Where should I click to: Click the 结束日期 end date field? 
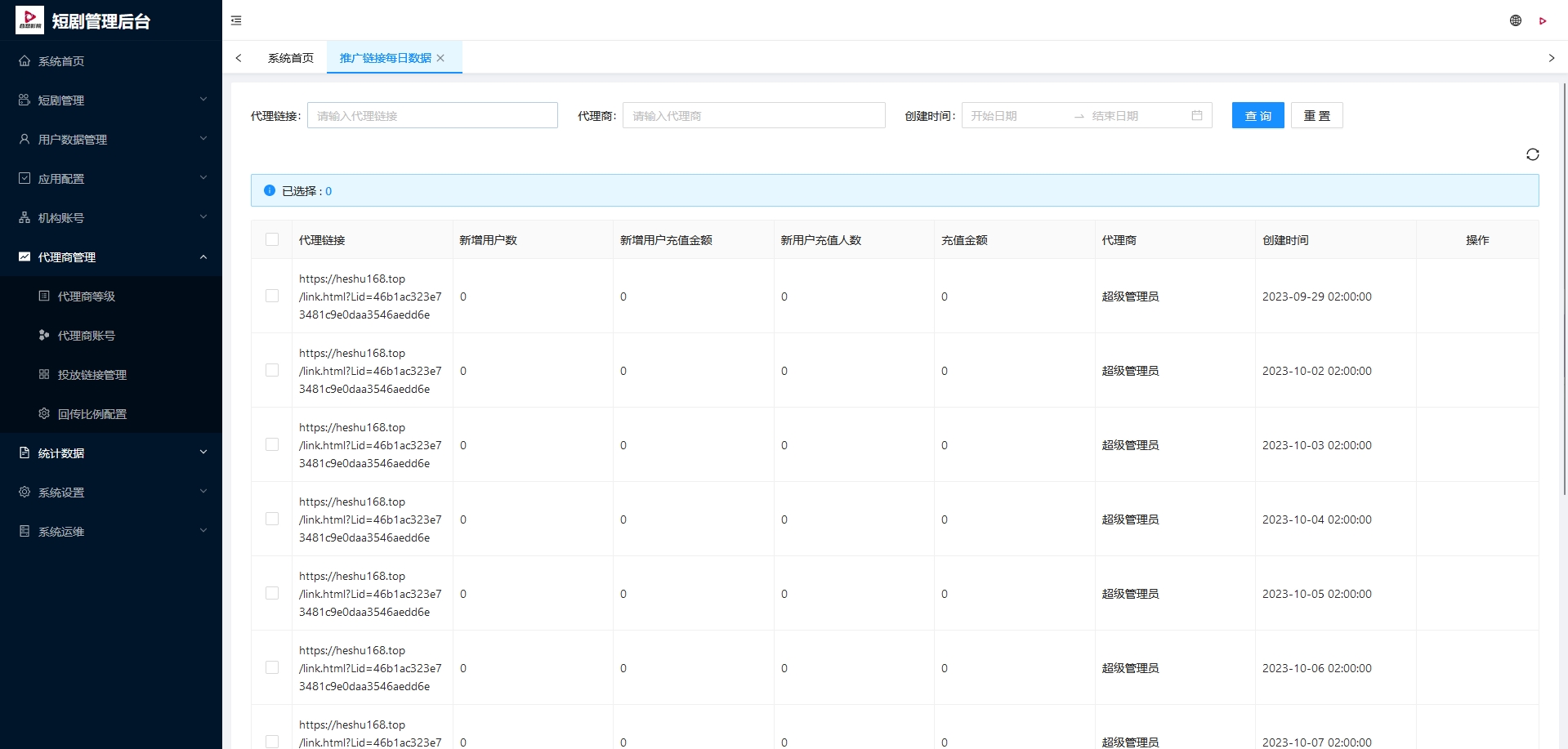pyautogui.click(x=1137, y=115)
